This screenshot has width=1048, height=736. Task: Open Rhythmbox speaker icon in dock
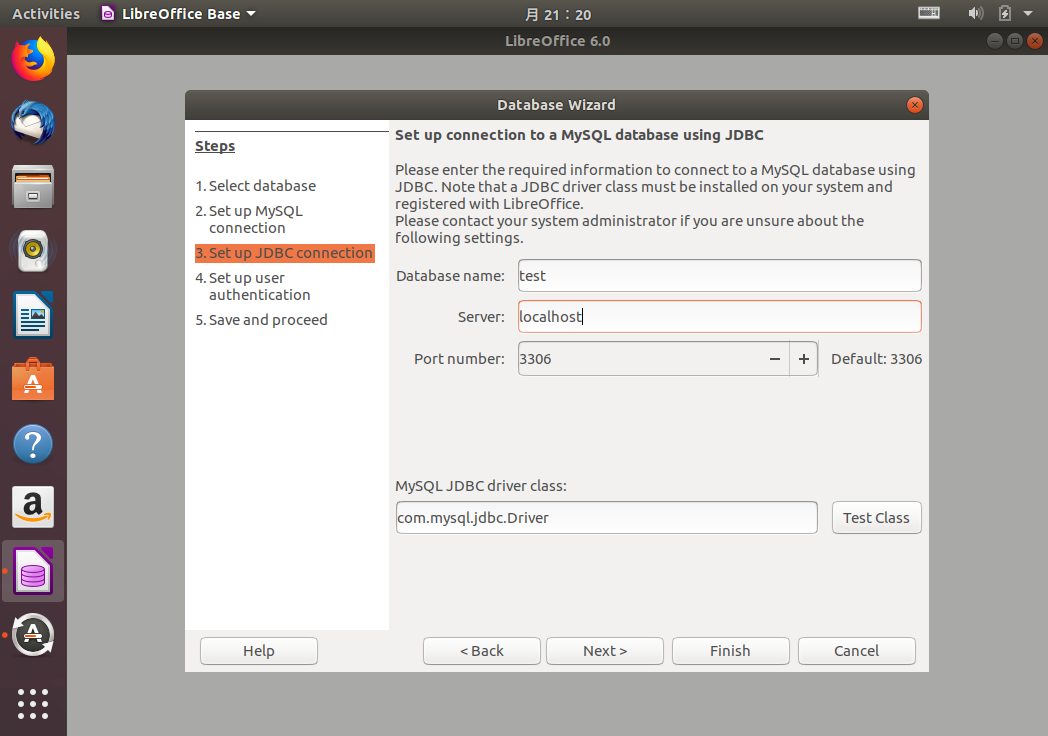[33, 251]
